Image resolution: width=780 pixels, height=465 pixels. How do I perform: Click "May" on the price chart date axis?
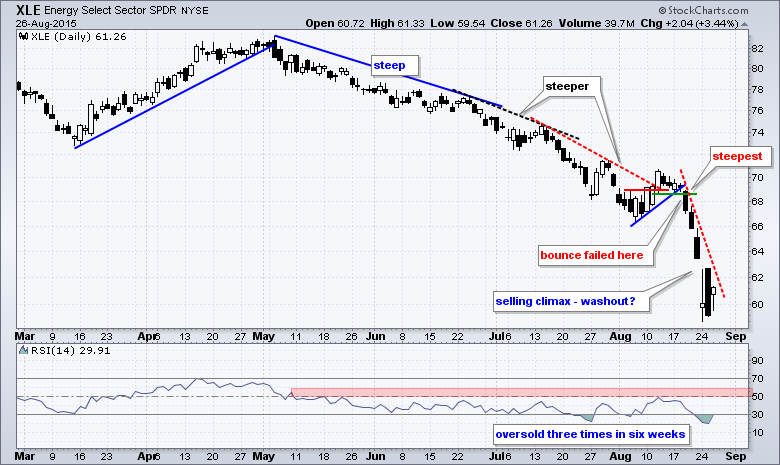point(264,337)
